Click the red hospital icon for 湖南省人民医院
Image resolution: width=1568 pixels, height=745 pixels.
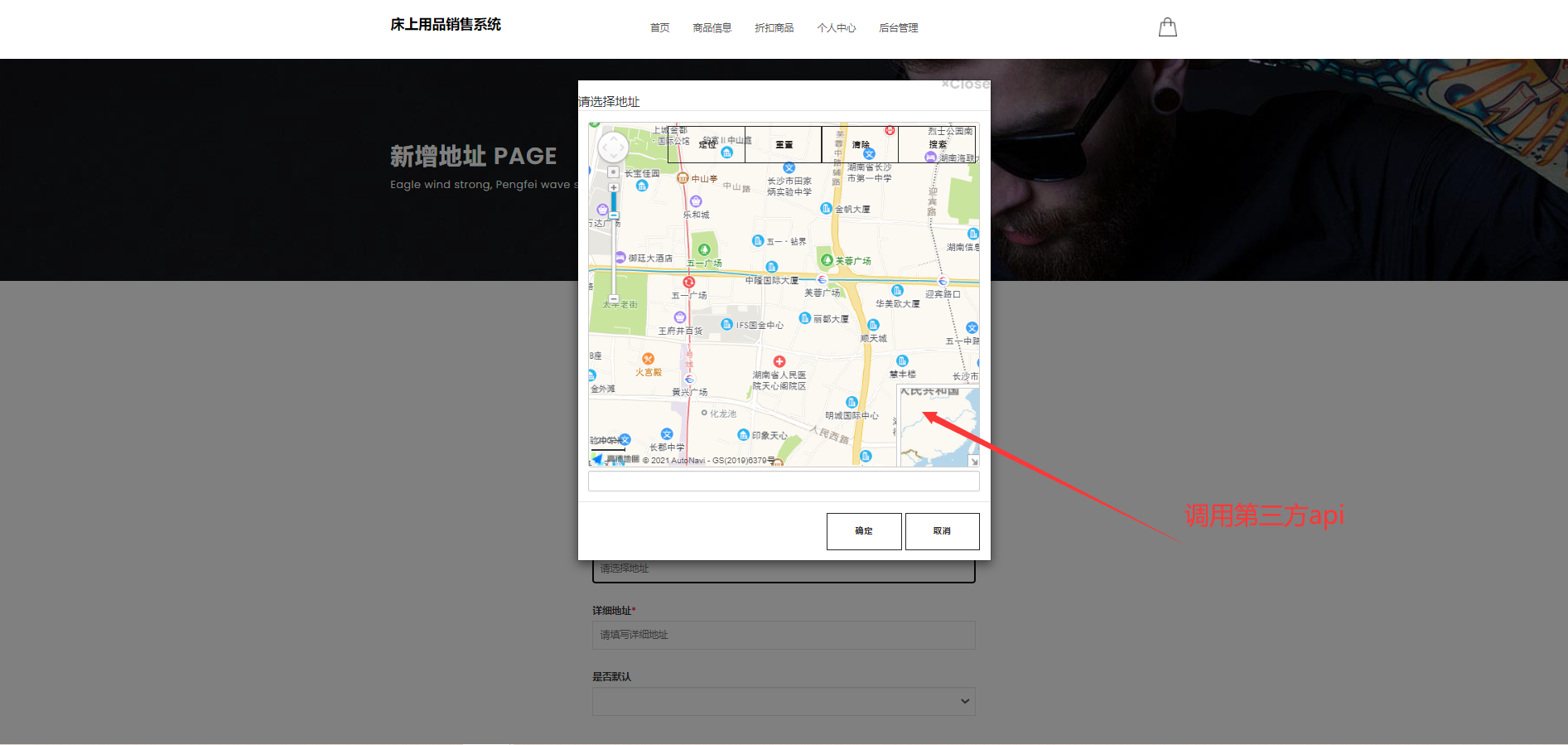tap(779, 361)
